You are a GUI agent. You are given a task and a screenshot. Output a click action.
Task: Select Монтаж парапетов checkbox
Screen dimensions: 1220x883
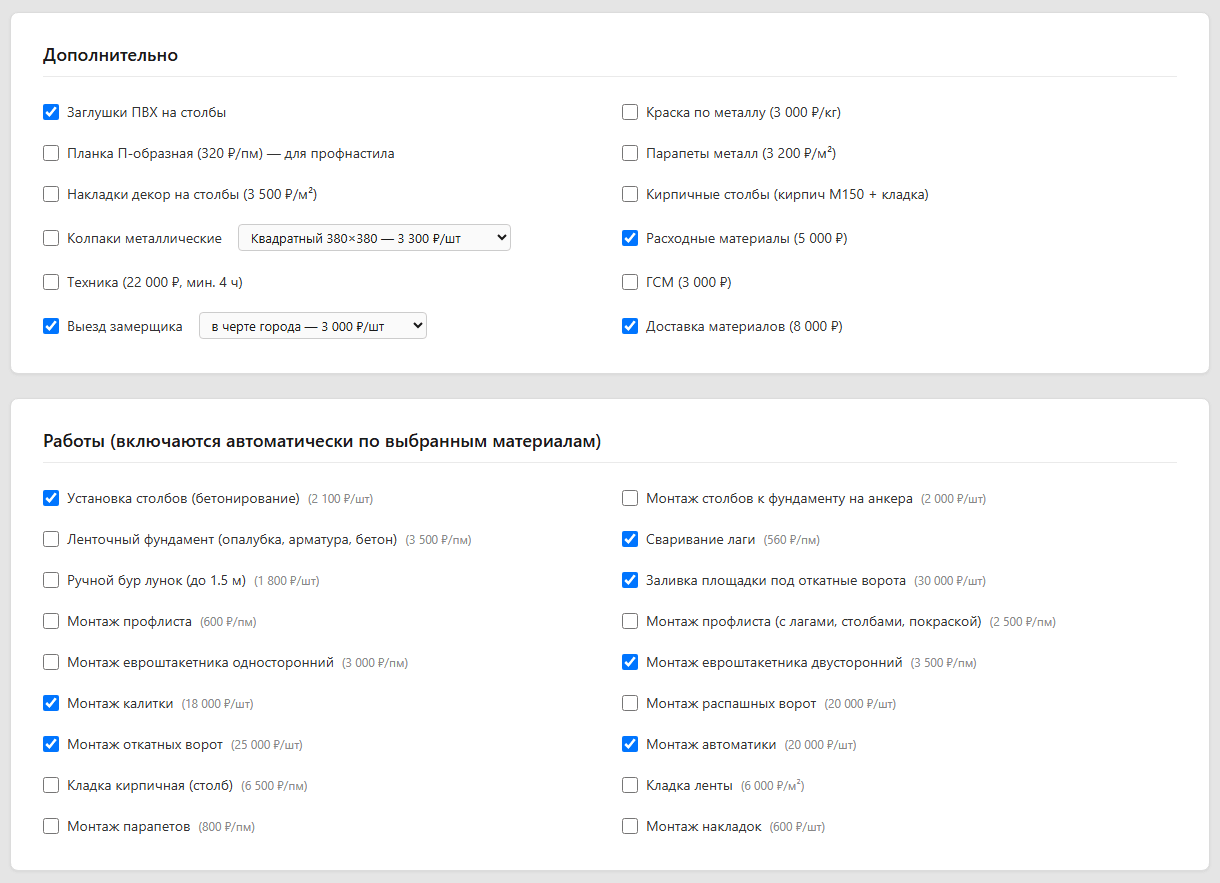point(51,826)
